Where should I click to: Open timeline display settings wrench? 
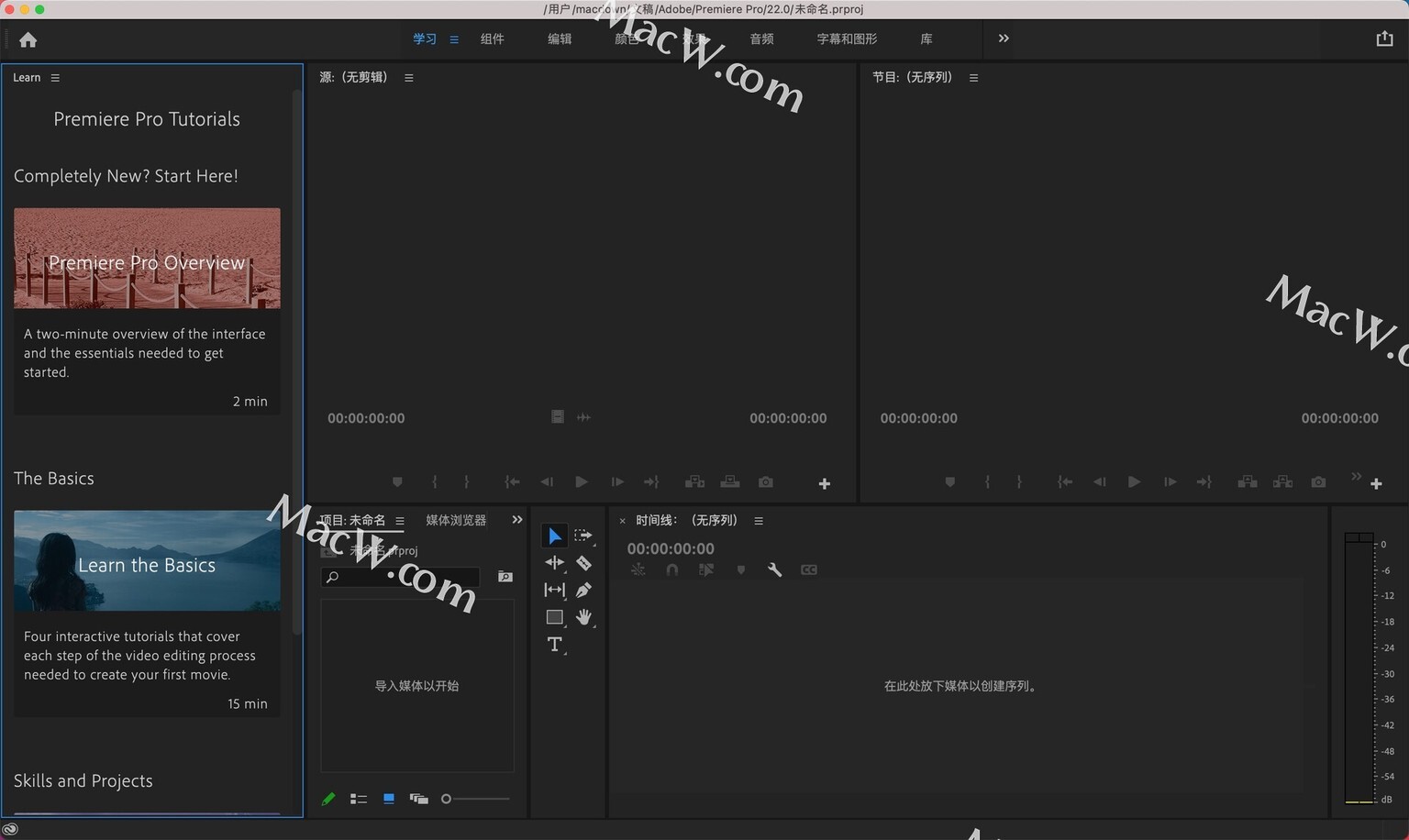(774, 570)
